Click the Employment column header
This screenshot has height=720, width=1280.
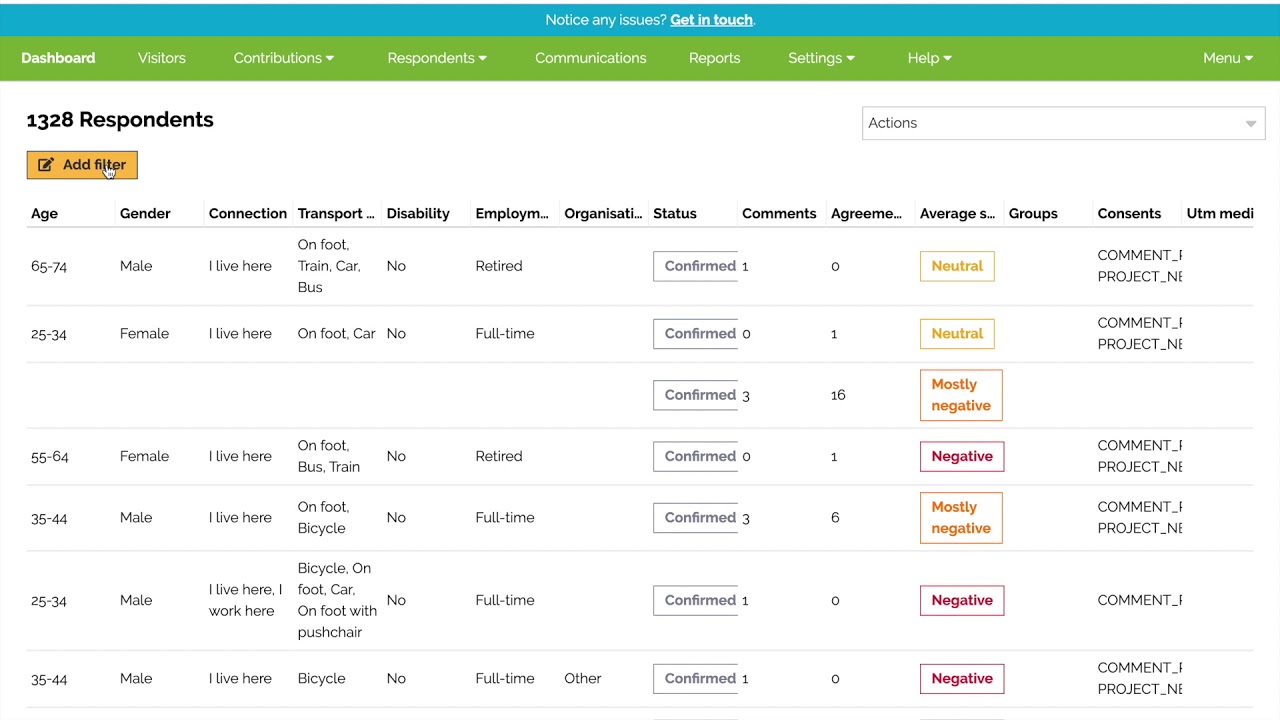tap(512, 213)
